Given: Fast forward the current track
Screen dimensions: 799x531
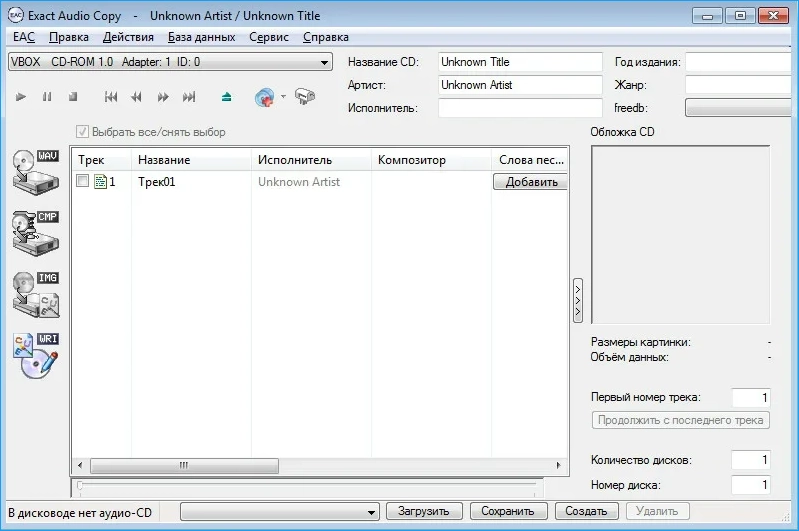Looking at the screenshot, I should [x=163, y=97].
